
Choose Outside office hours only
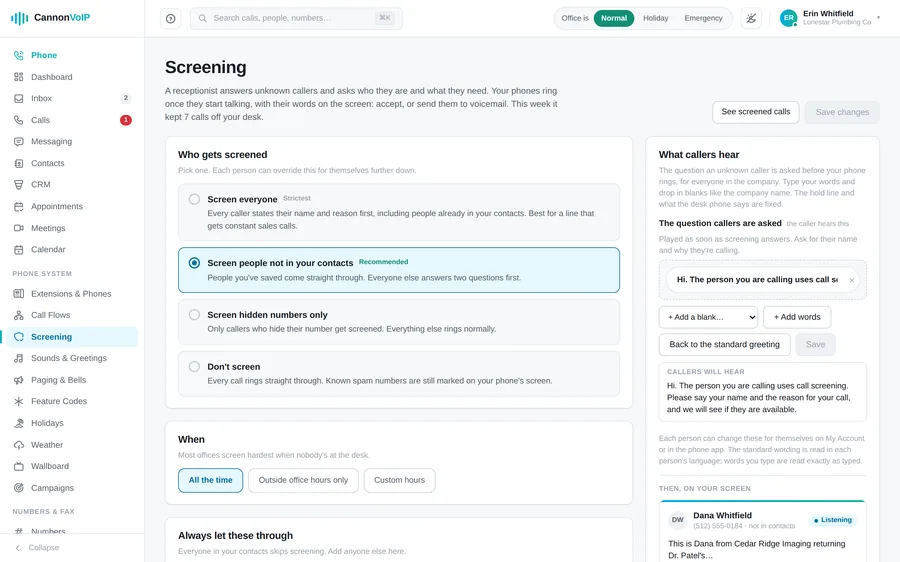(303, 480)
